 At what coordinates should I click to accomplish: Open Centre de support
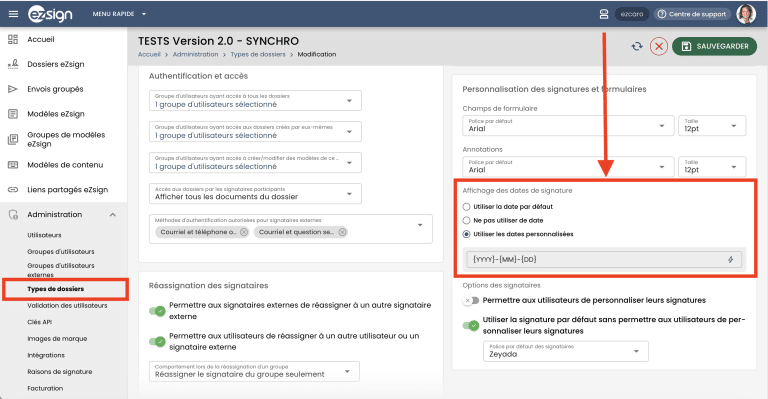pos(692,14)
